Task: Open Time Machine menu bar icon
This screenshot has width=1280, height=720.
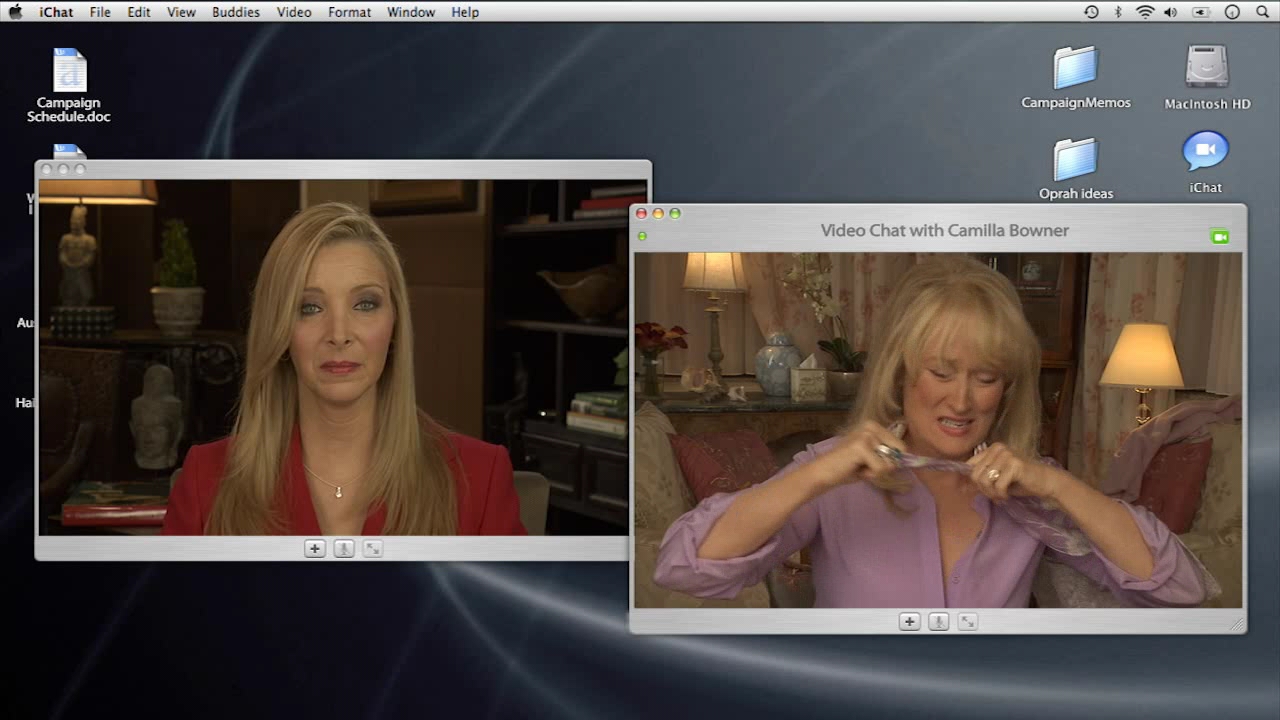Action: (x=1091, y=12)
